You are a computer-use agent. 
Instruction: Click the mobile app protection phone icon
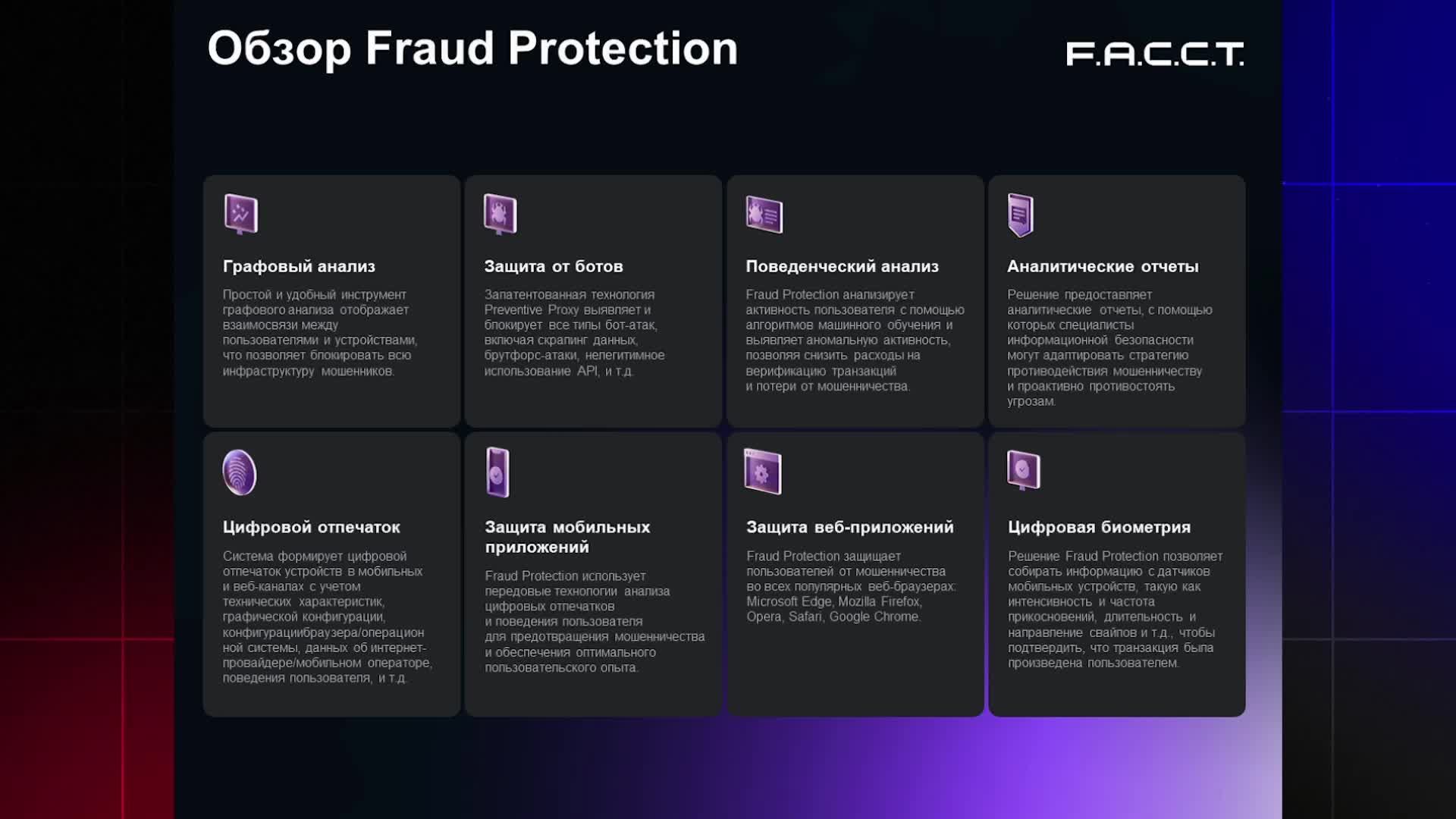click(x=497, y=472)
